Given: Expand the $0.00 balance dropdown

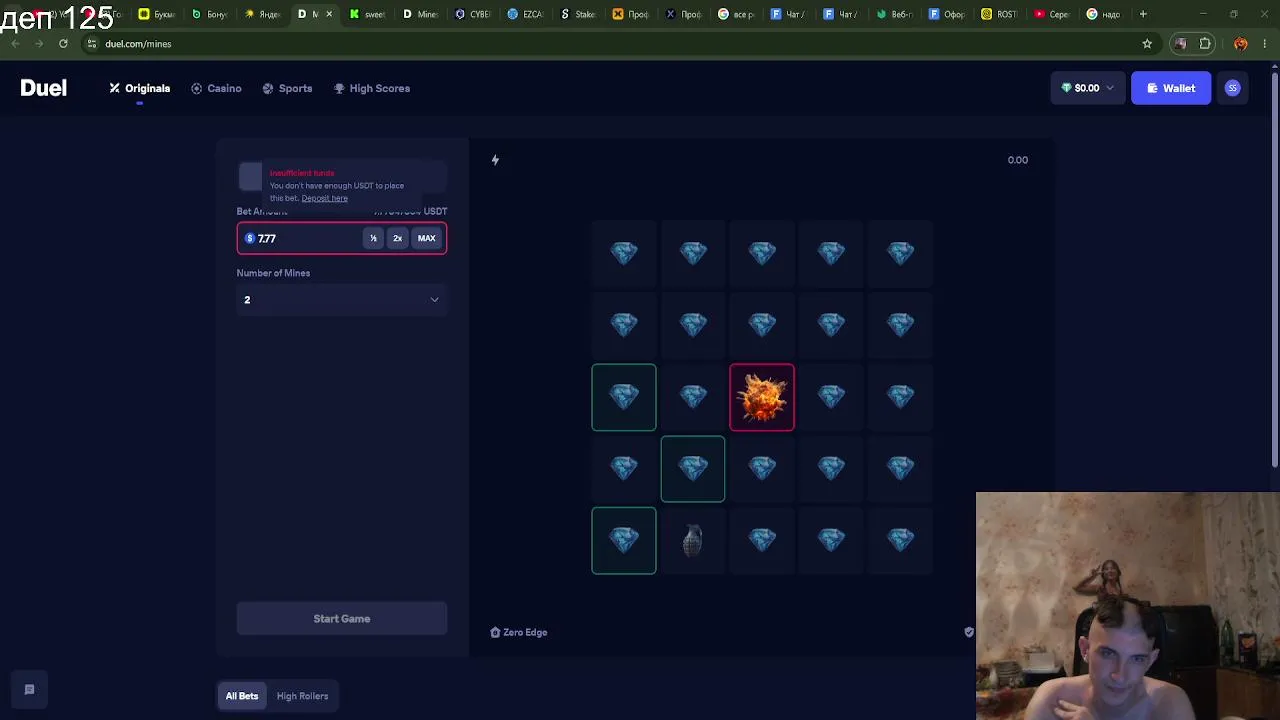Looking at the screenshot, I should [1087, 88].
